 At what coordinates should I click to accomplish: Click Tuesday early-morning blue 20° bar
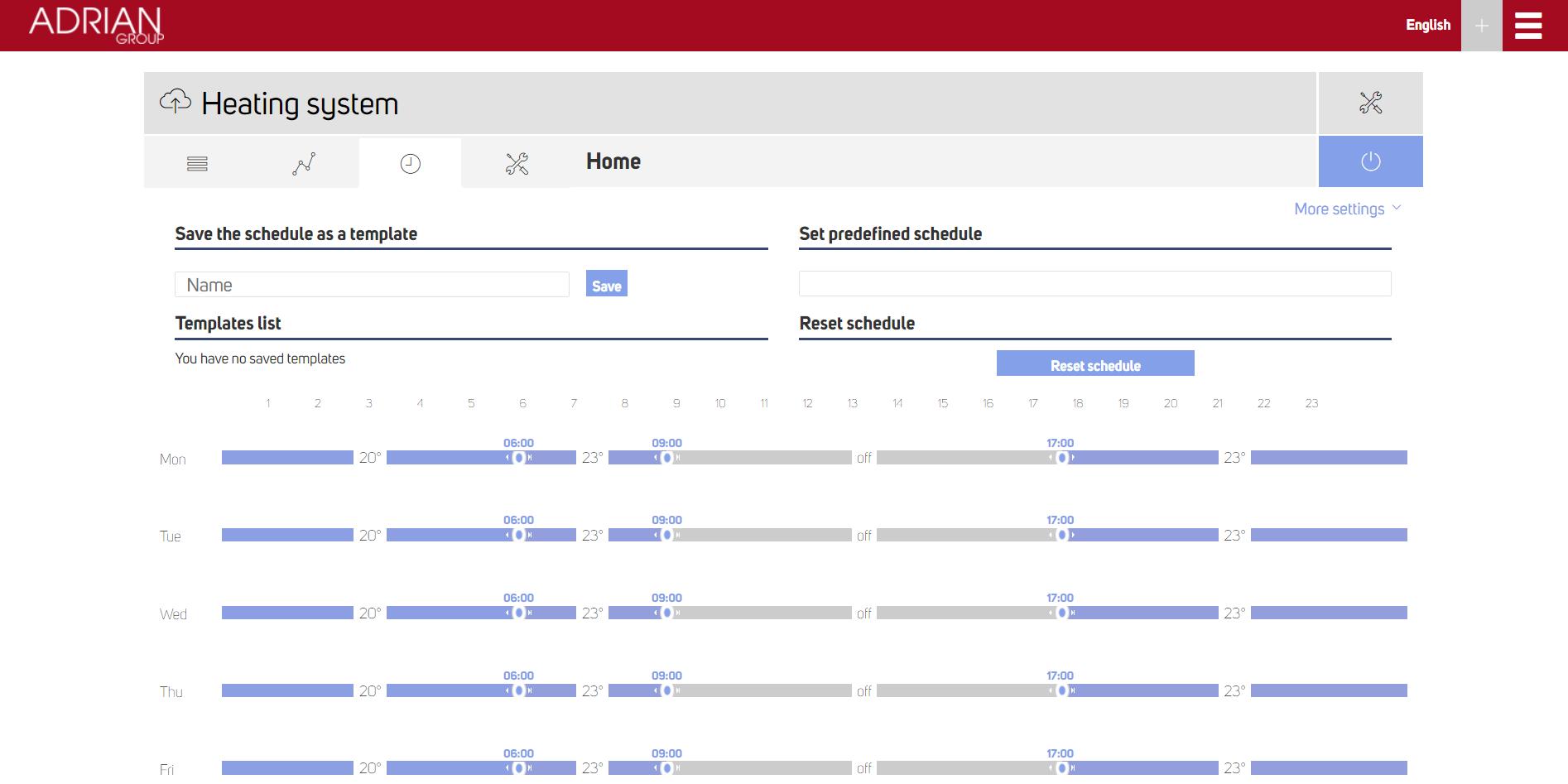click(287, 535)
